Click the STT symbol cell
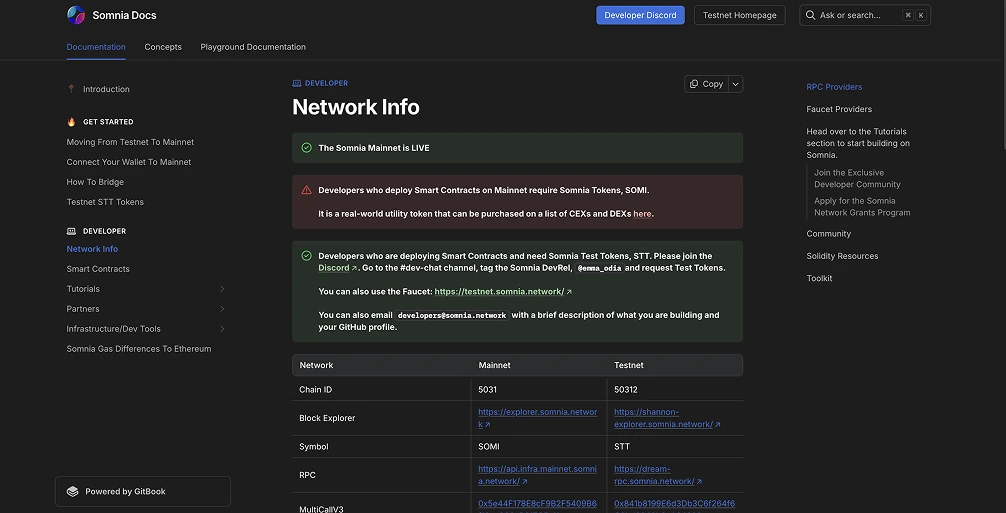This screenshot has height=513, width=1006. point(622,447)
